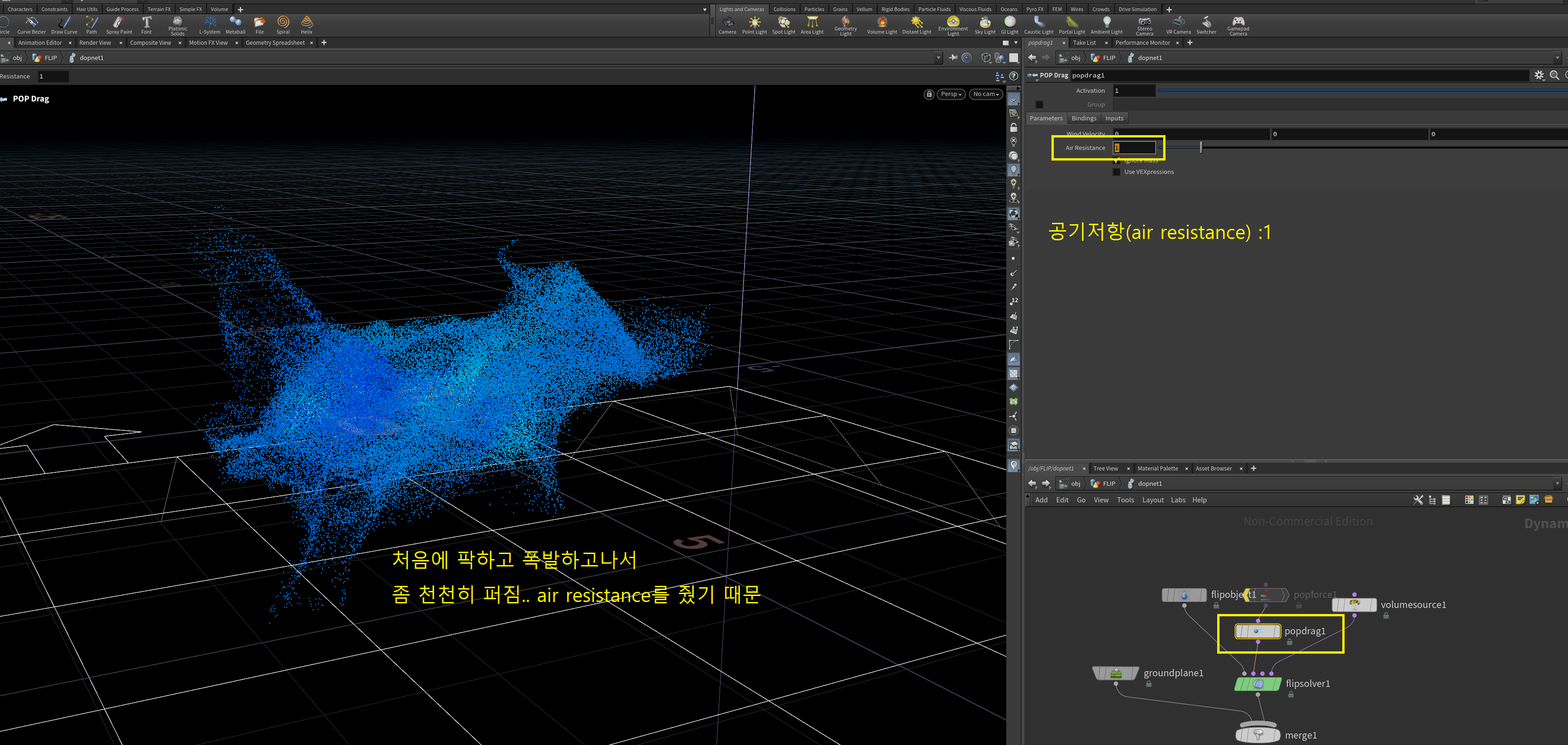
Task: Open the No cam camera dropdown
Action: pos(985,94)
